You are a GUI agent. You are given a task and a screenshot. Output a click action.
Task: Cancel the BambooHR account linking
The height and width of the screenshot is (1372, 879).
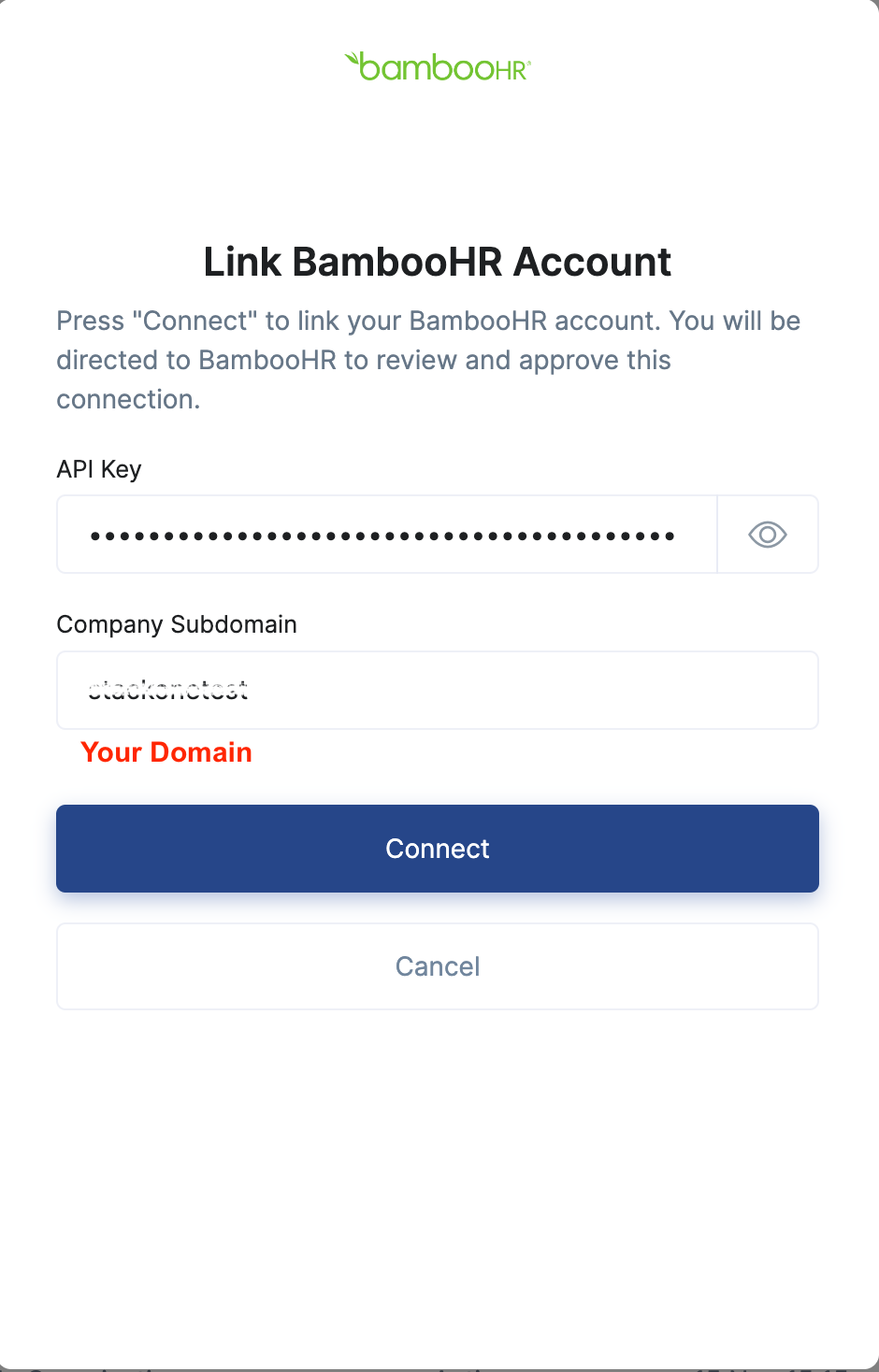[x=438, y=965]
